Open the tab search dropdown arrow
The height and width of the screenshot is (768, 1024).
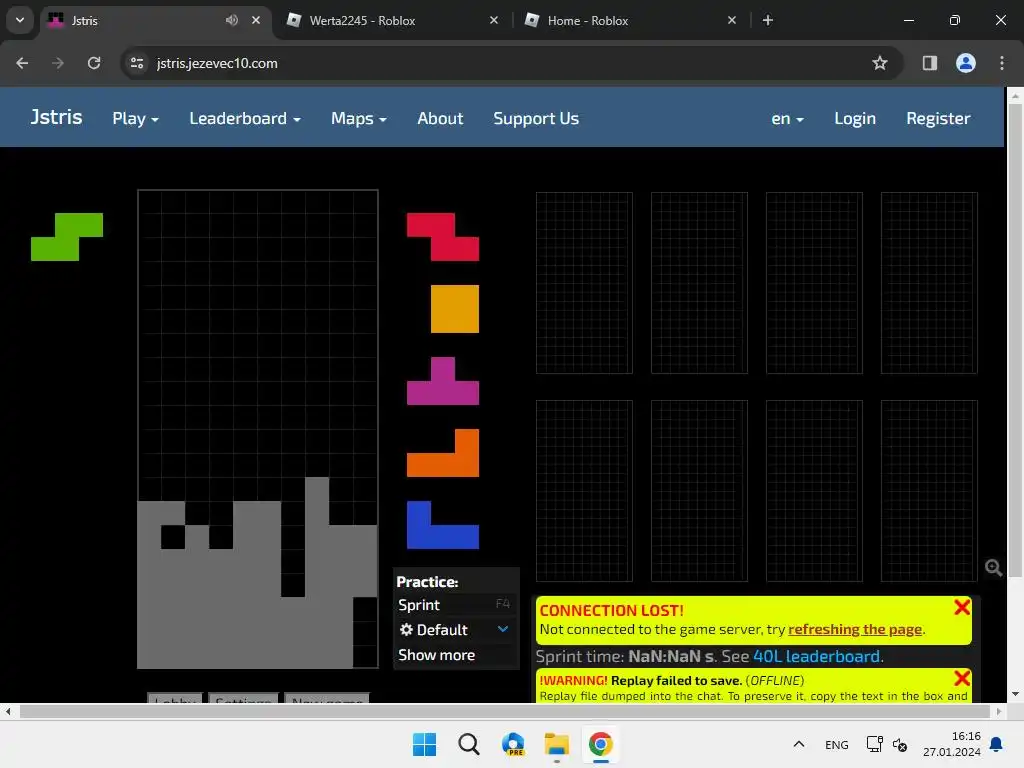click(x=20, y=20)
